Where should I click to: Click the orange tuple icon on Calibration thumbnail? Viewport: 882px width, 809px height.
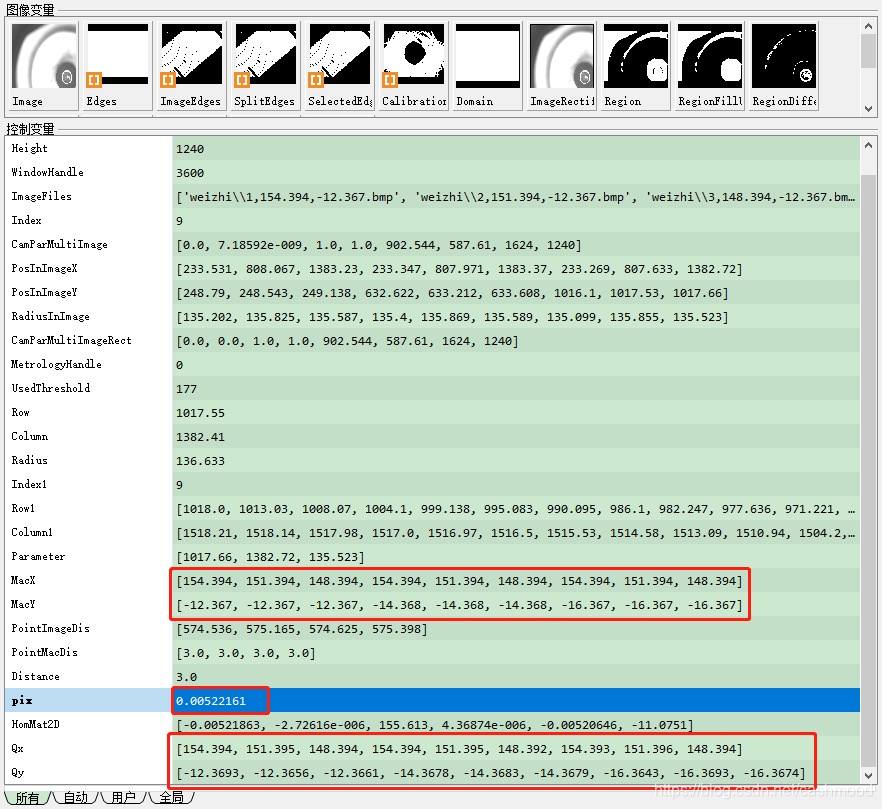pos(389,80)
